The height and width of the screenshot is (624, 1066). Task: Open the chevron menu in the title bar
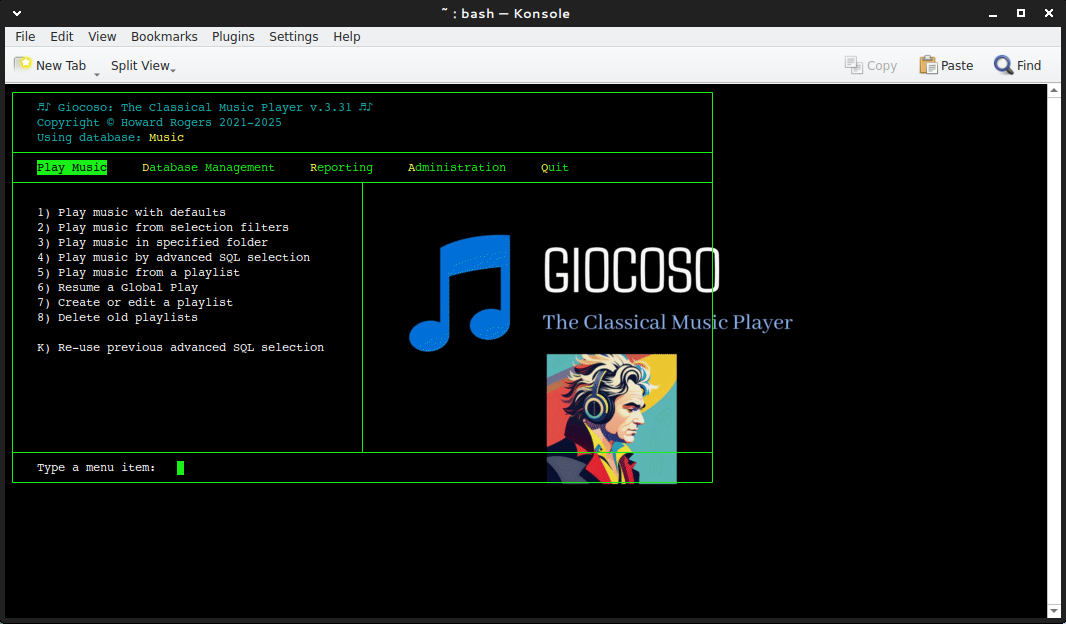15,13
